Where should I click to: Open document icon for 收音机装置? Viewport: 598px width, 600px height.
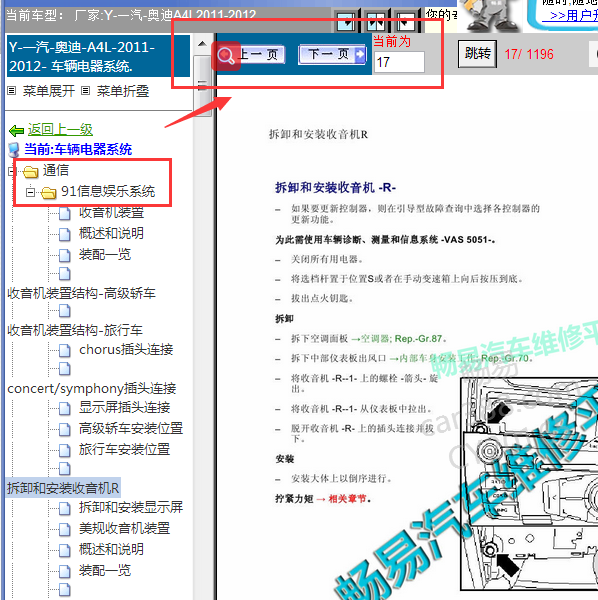point(65,214)
